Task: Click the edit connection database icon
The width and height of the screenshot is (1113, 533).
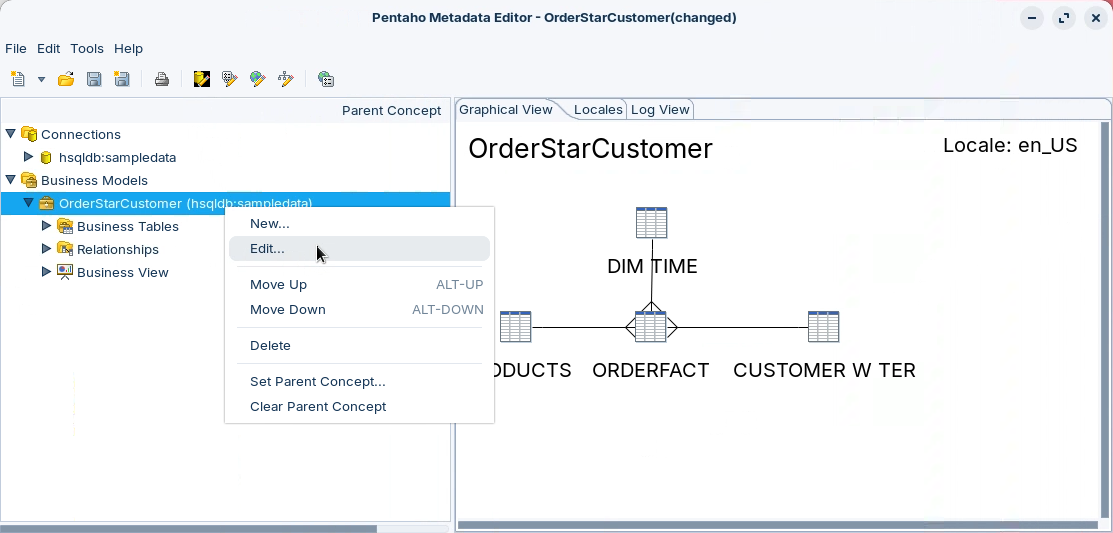Action: pyautogui.click(x=202, y=79)
